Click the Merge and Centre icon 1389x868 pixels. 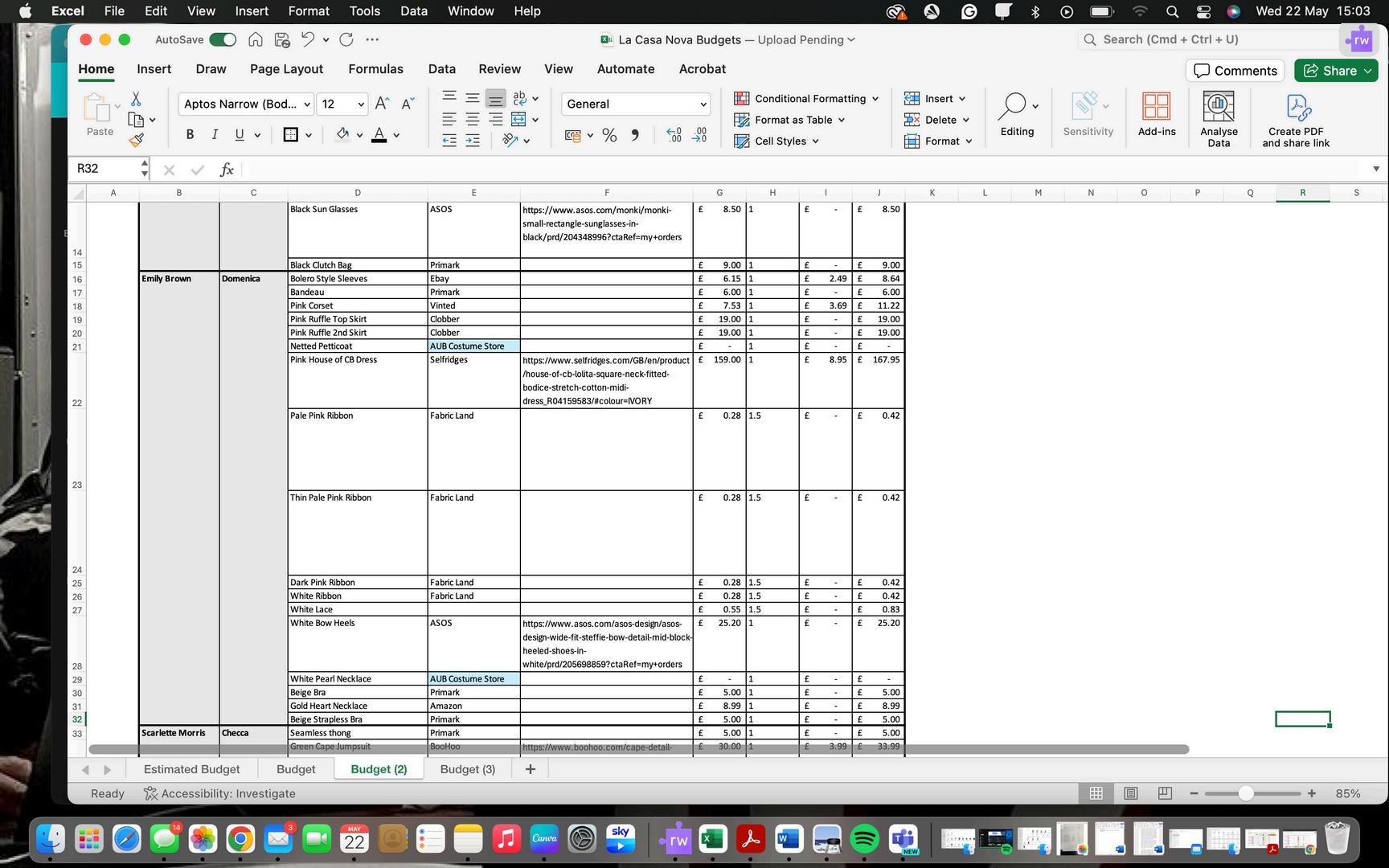(x=518, y=120)
